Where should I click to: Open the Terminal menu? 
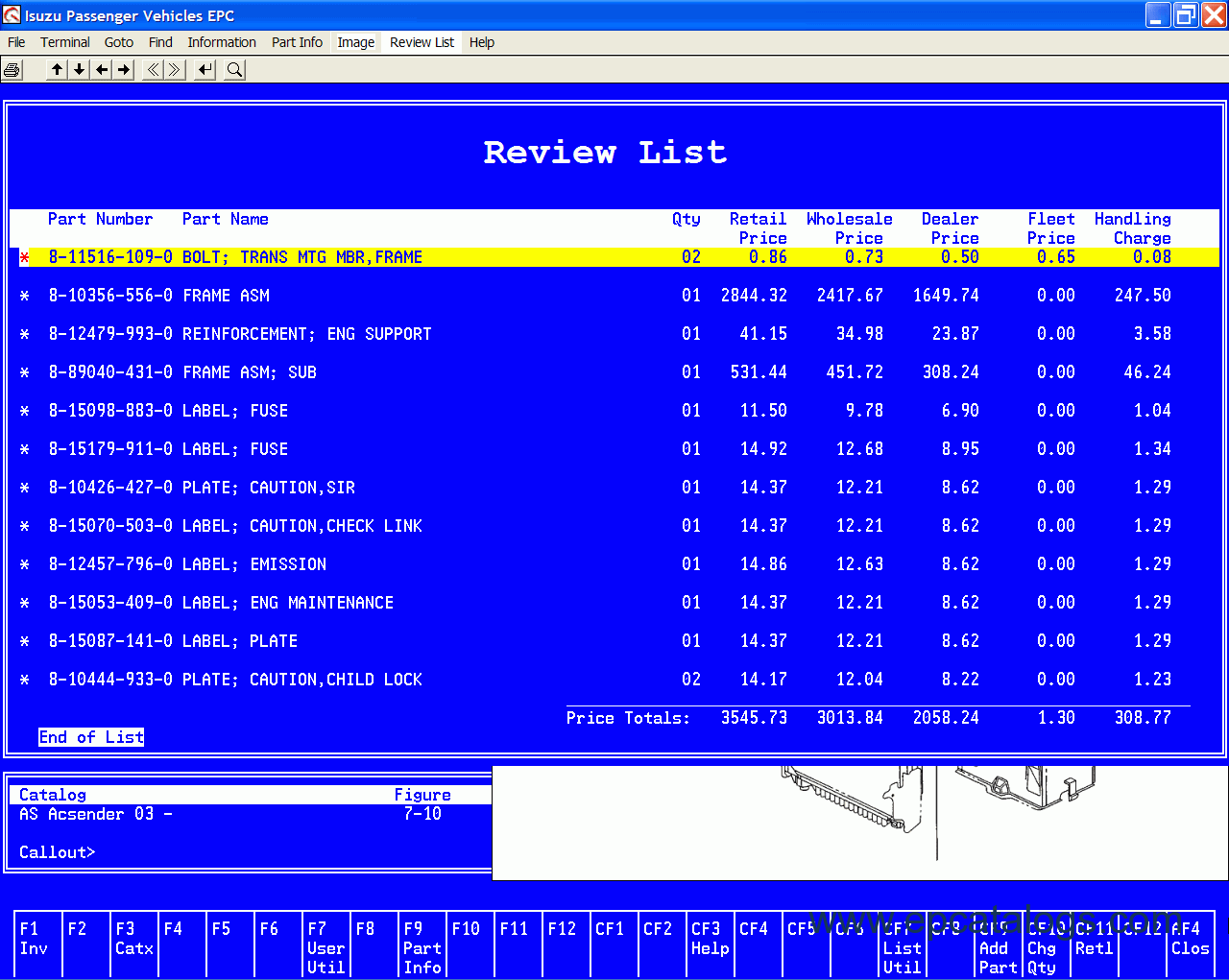point(65,42)
